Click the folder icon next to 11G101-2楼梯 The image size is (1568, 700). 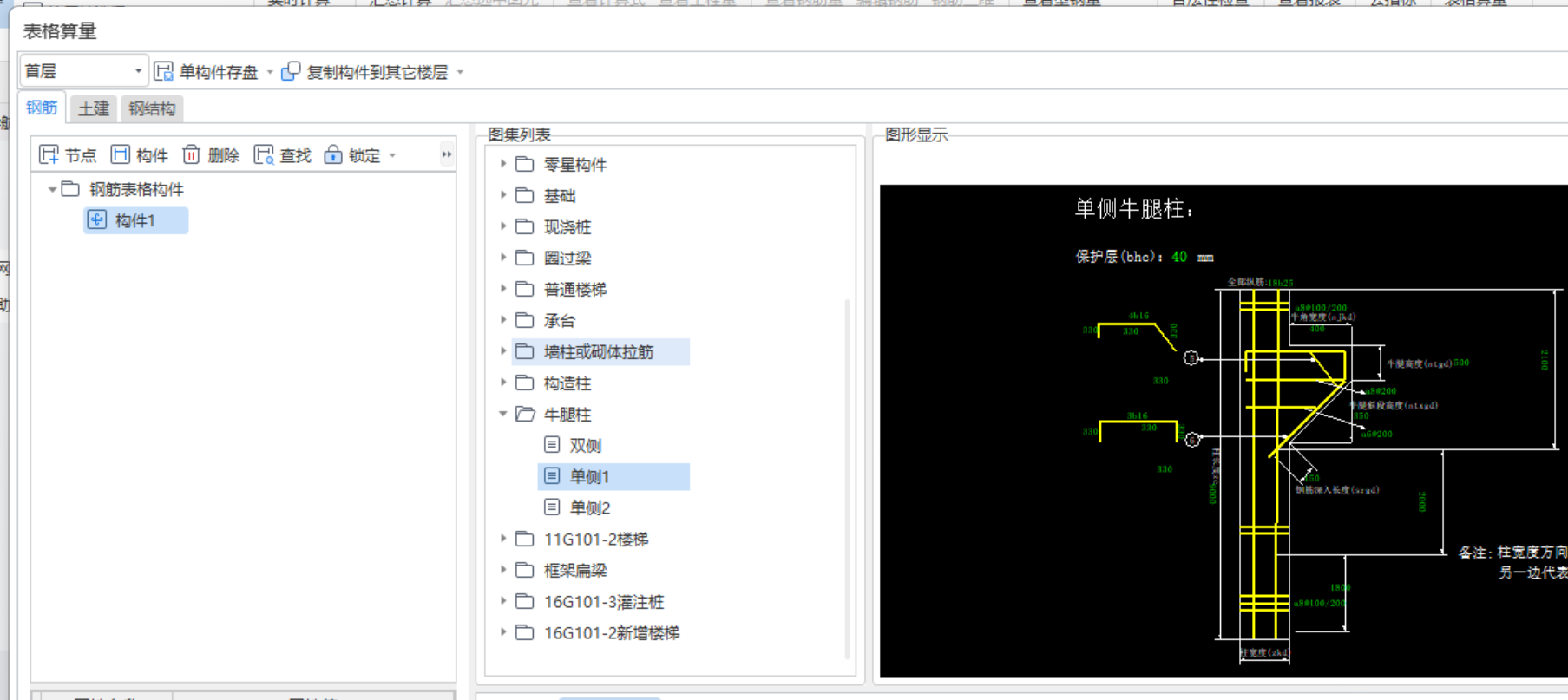point(525,539)
